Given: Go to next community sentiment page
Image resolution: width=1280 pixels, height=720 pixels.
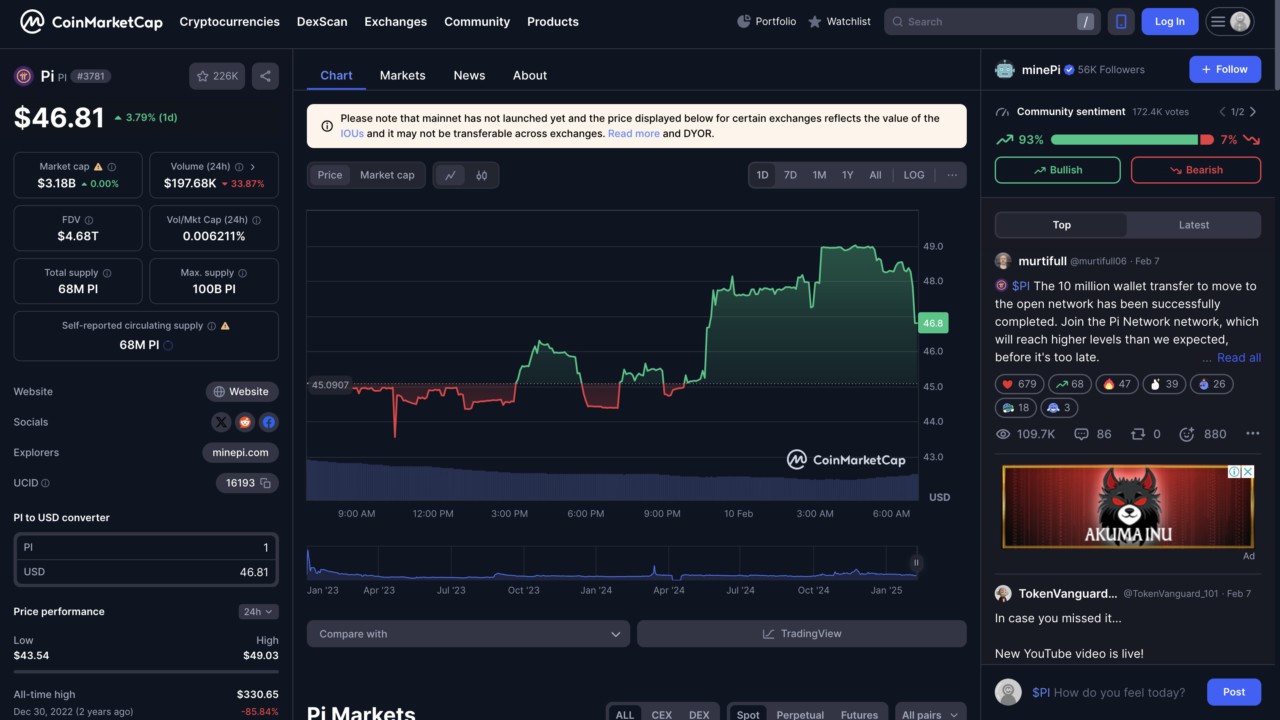Looking at the screenshot, I should click(x=1254, y=112).
